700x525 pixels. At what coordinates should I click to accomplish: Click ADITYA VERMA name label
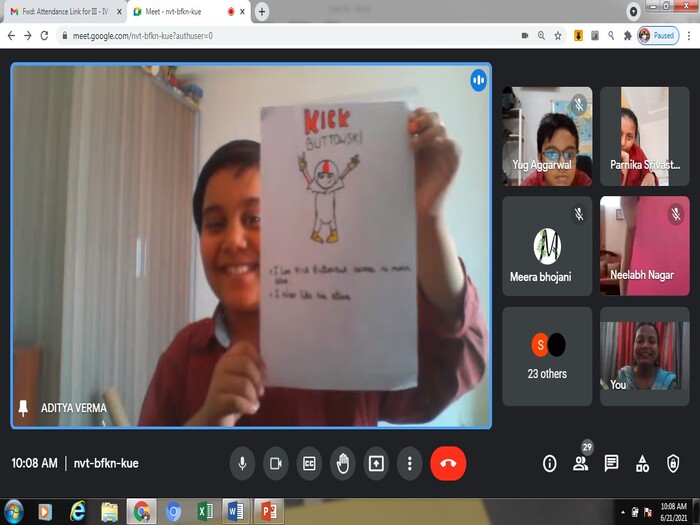(x=74, y=408)
